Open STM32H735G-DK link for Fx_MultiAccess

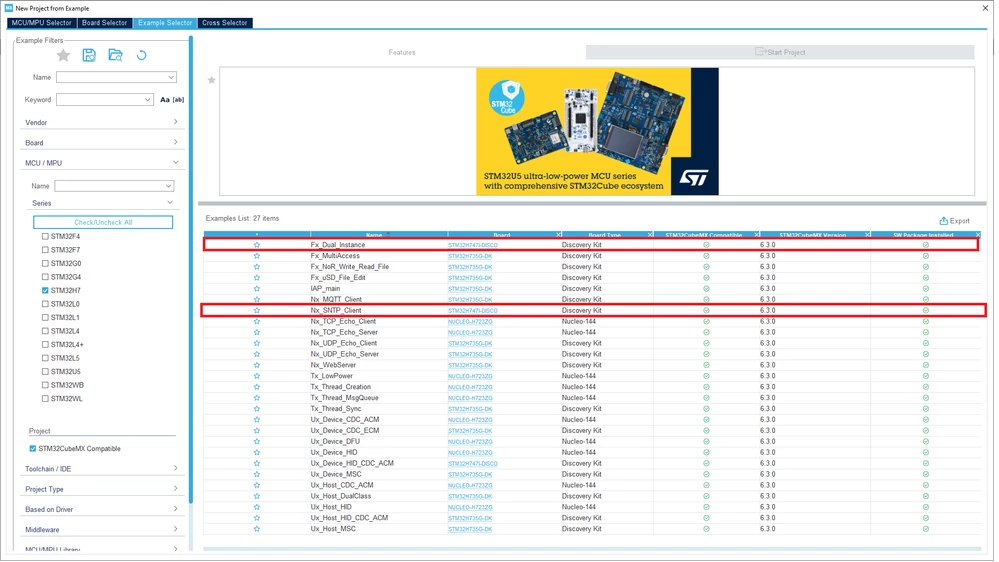(x=470, y=256)
